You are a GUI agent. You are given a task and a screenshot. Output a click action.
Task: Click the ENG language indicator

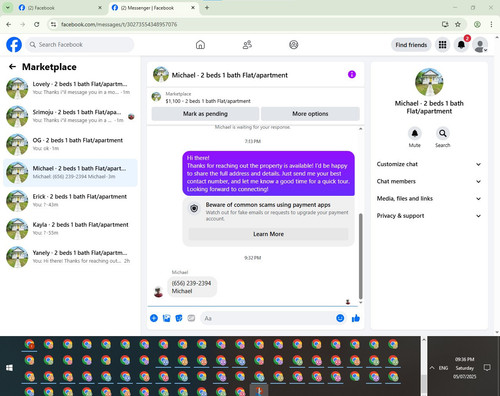coord(443,368)
